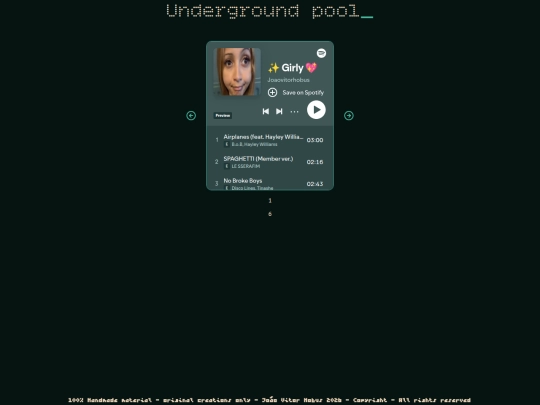Skip to previous track in player
This screenshot has width=540, height=405.
[266, 111]
